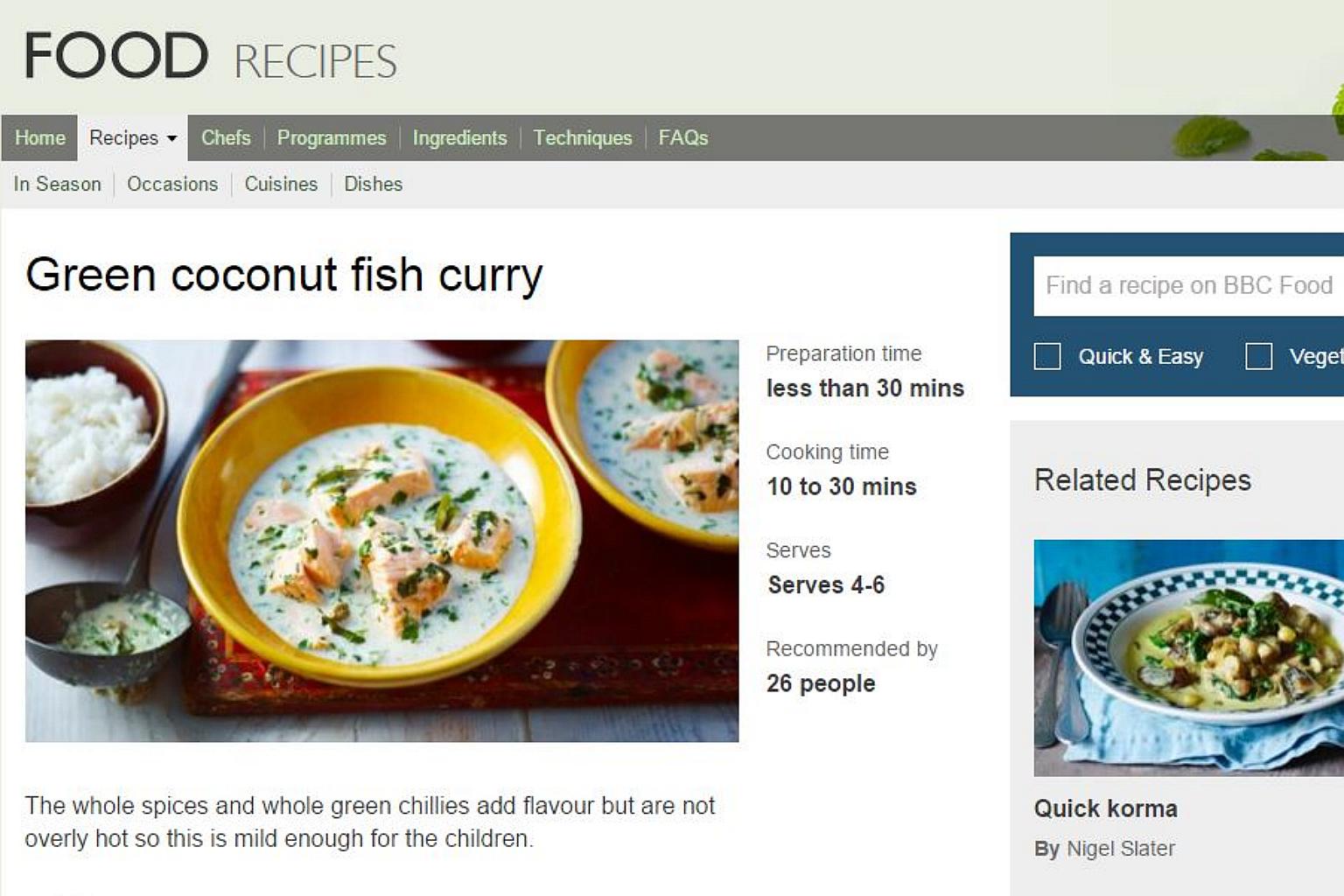Expand the Recipes dropdown arrow
The height and width of the screenshot is (896, 1344).
(171, 138)
